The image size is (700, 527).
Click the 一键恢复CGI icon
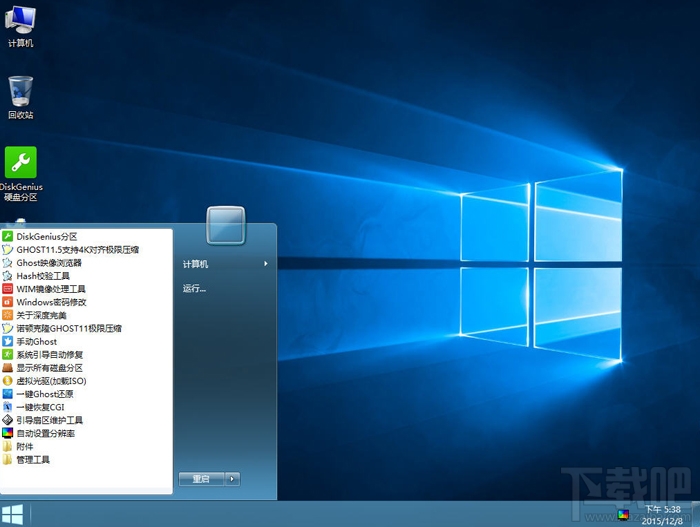click(7, 407)
